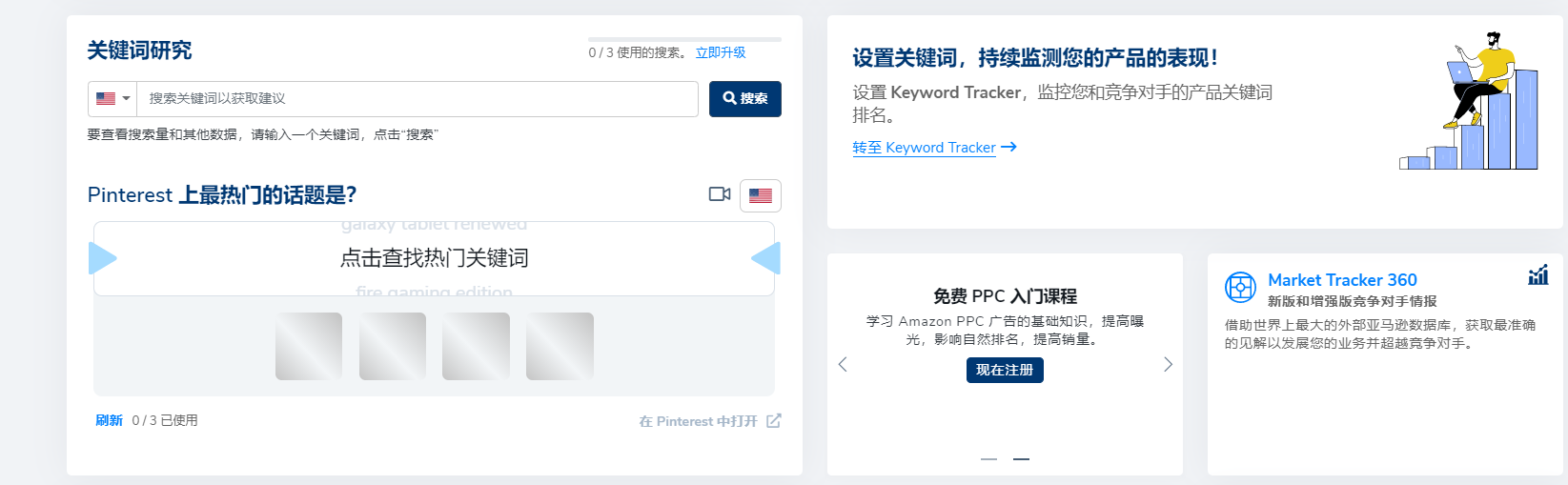The width and height of the screenshot is (1568, 485).
Task: Change the Pinterest section US flag country button
Action: coord(761,195)
